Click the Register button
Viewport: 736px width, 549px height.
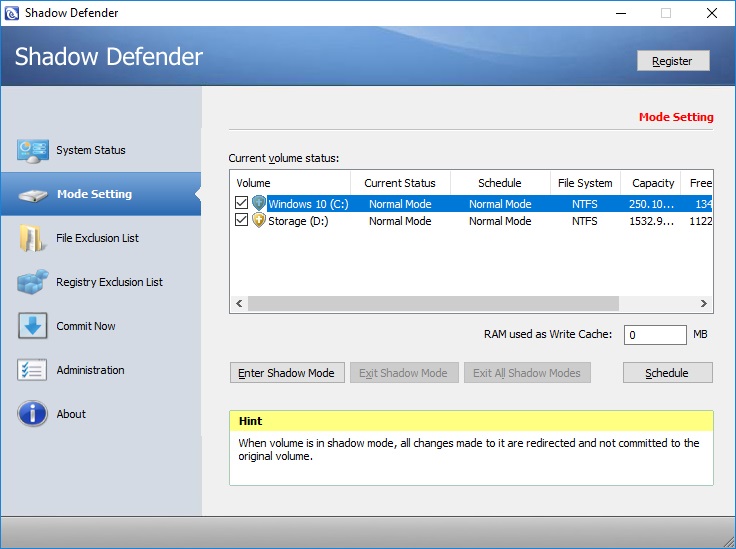click(673, 61)
